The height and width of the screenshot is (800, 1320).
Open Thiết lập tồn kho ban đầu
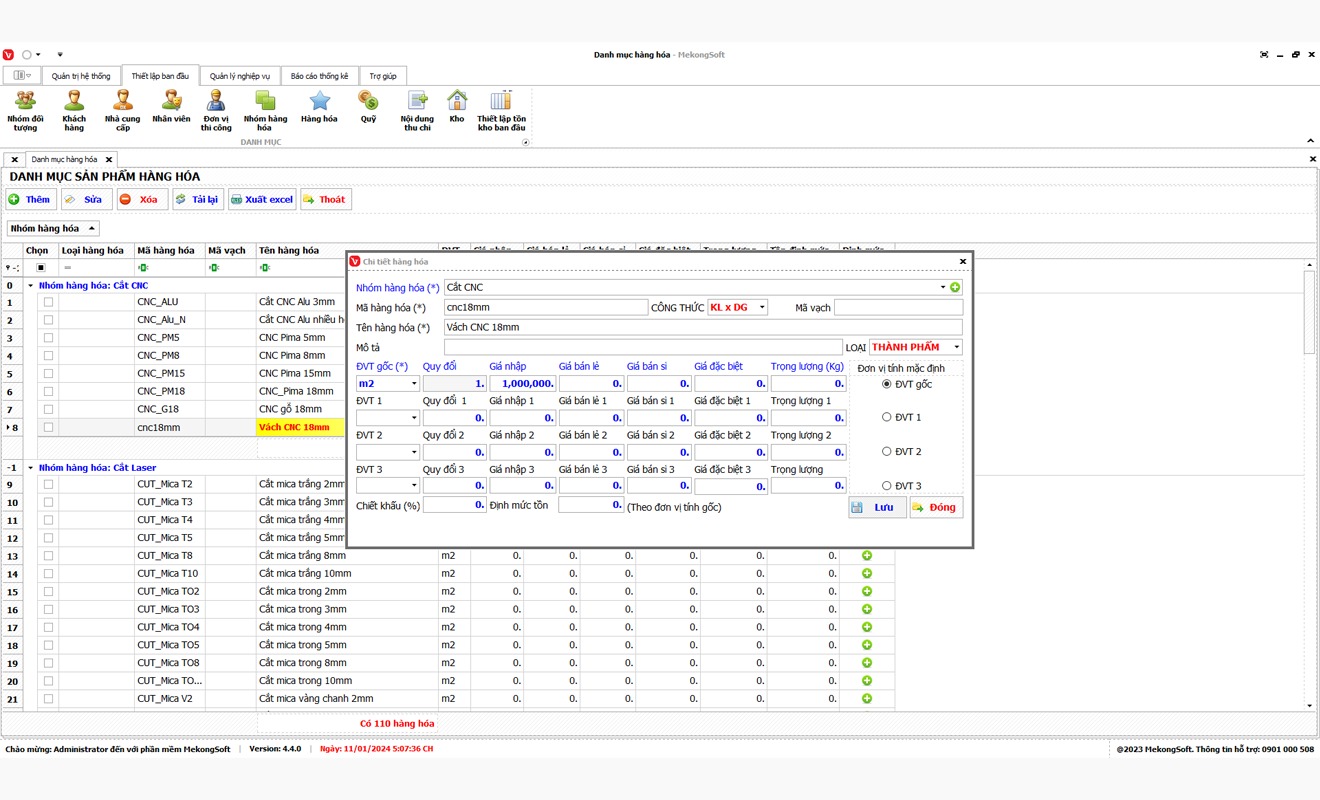click(501, 109)
